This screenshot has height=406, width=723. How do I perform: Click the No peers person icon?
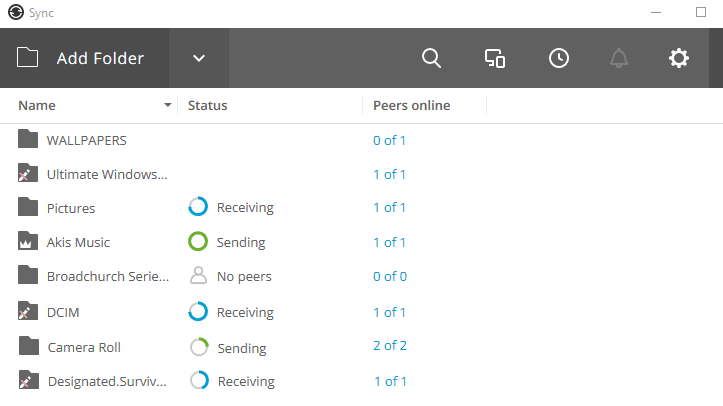click(198, 276)
